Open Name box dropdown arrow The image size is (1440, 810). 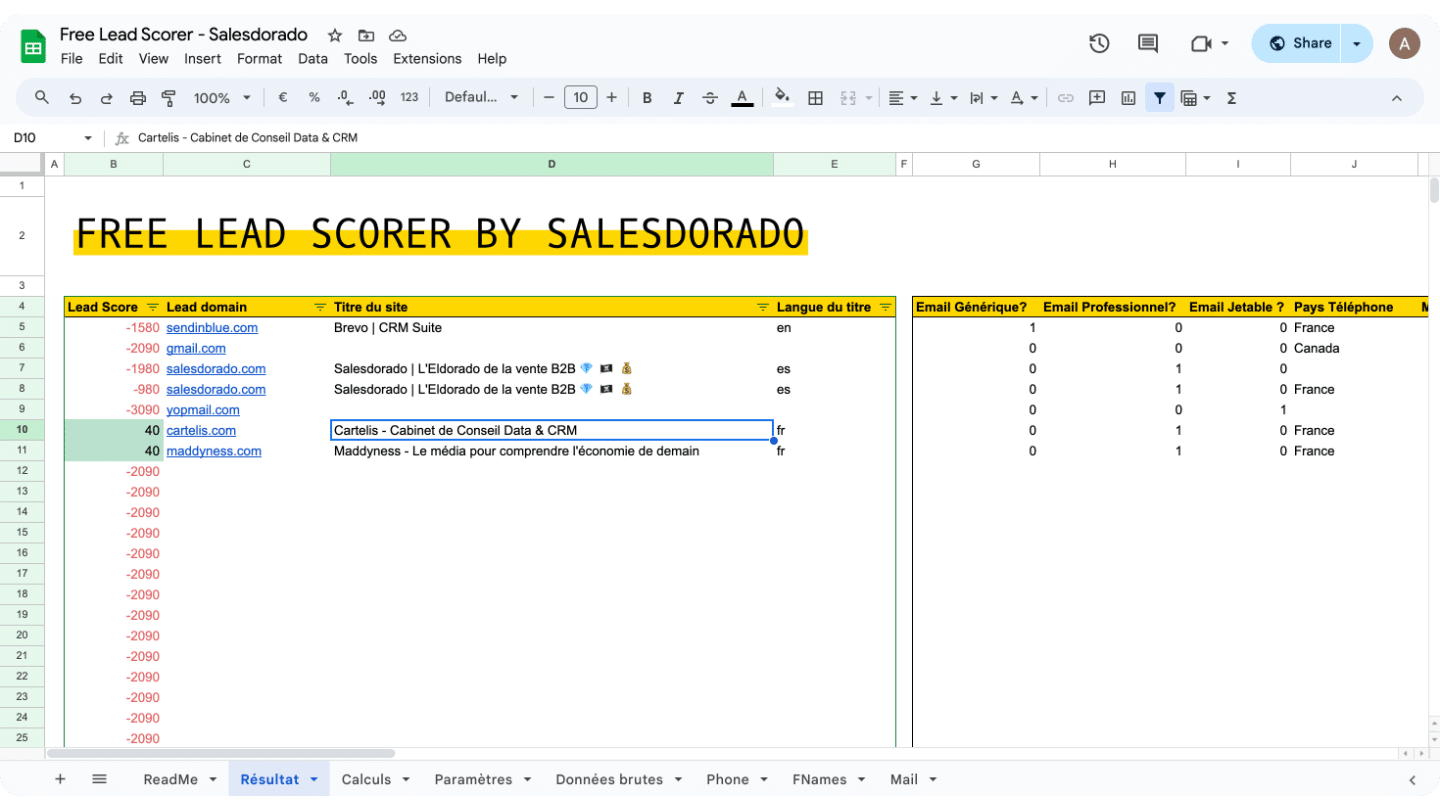(88, 138)
